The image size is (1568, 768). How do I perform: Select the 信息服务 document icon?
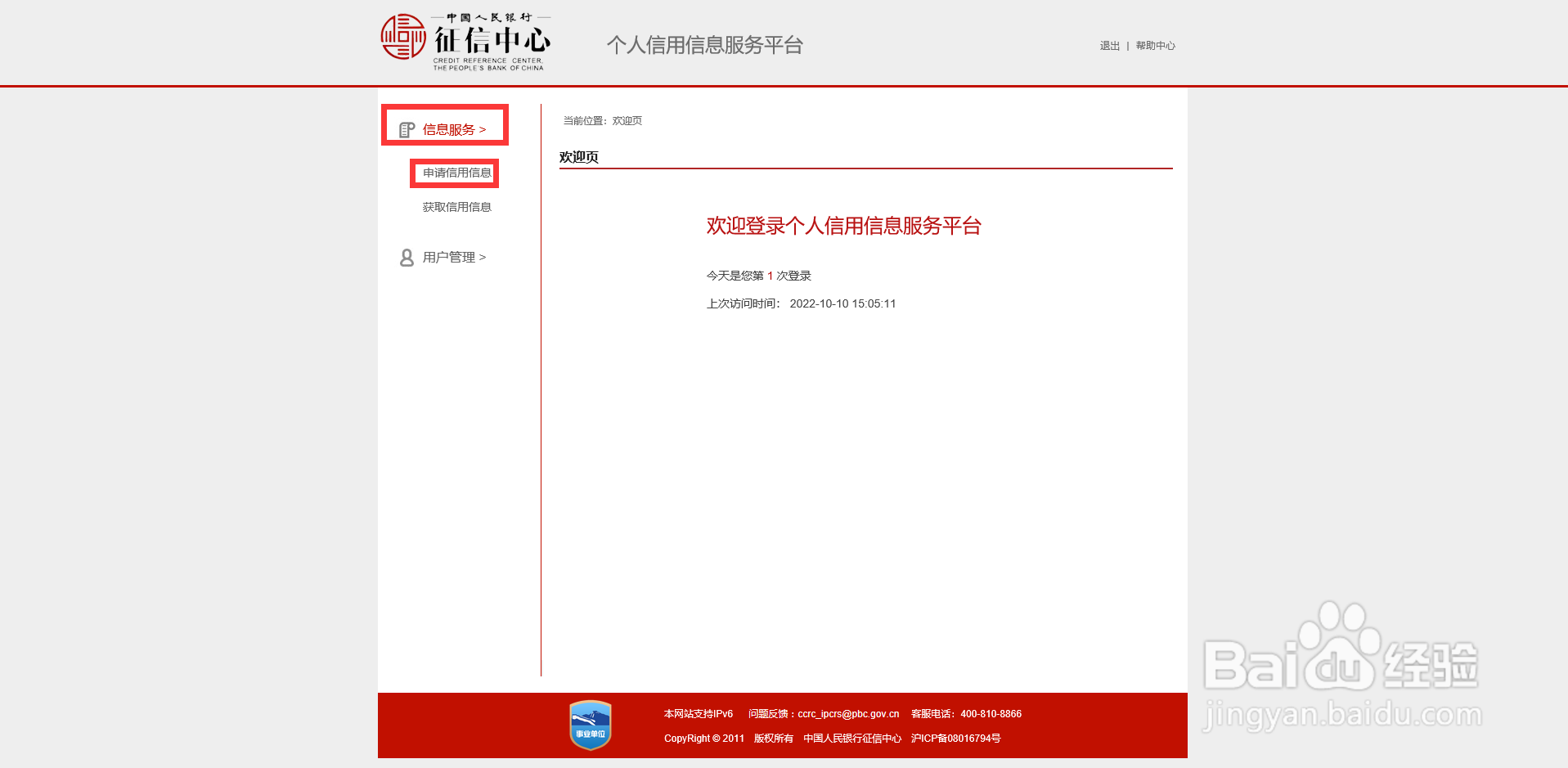click(407, 128)
